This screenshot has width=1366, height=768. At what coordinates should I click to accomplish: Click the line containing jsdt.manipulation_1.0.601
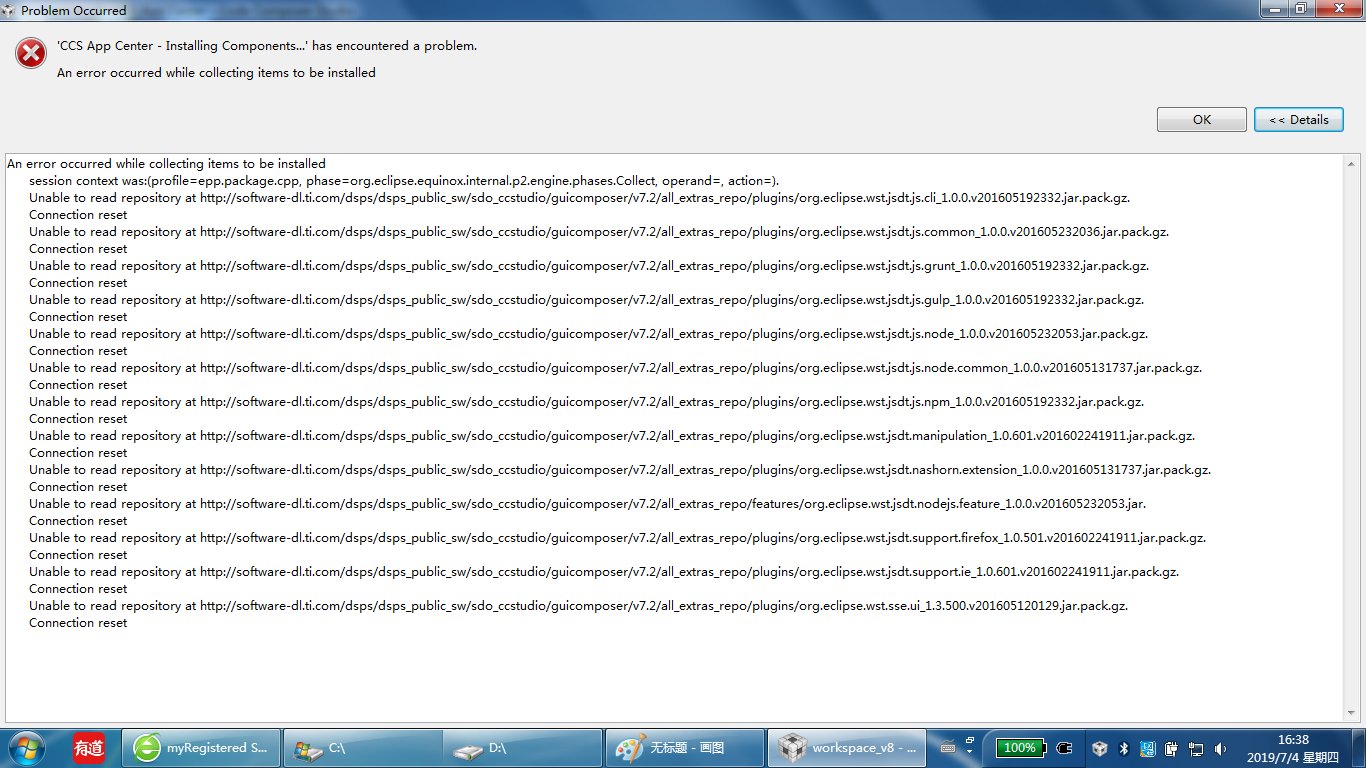tap(612, 436)
